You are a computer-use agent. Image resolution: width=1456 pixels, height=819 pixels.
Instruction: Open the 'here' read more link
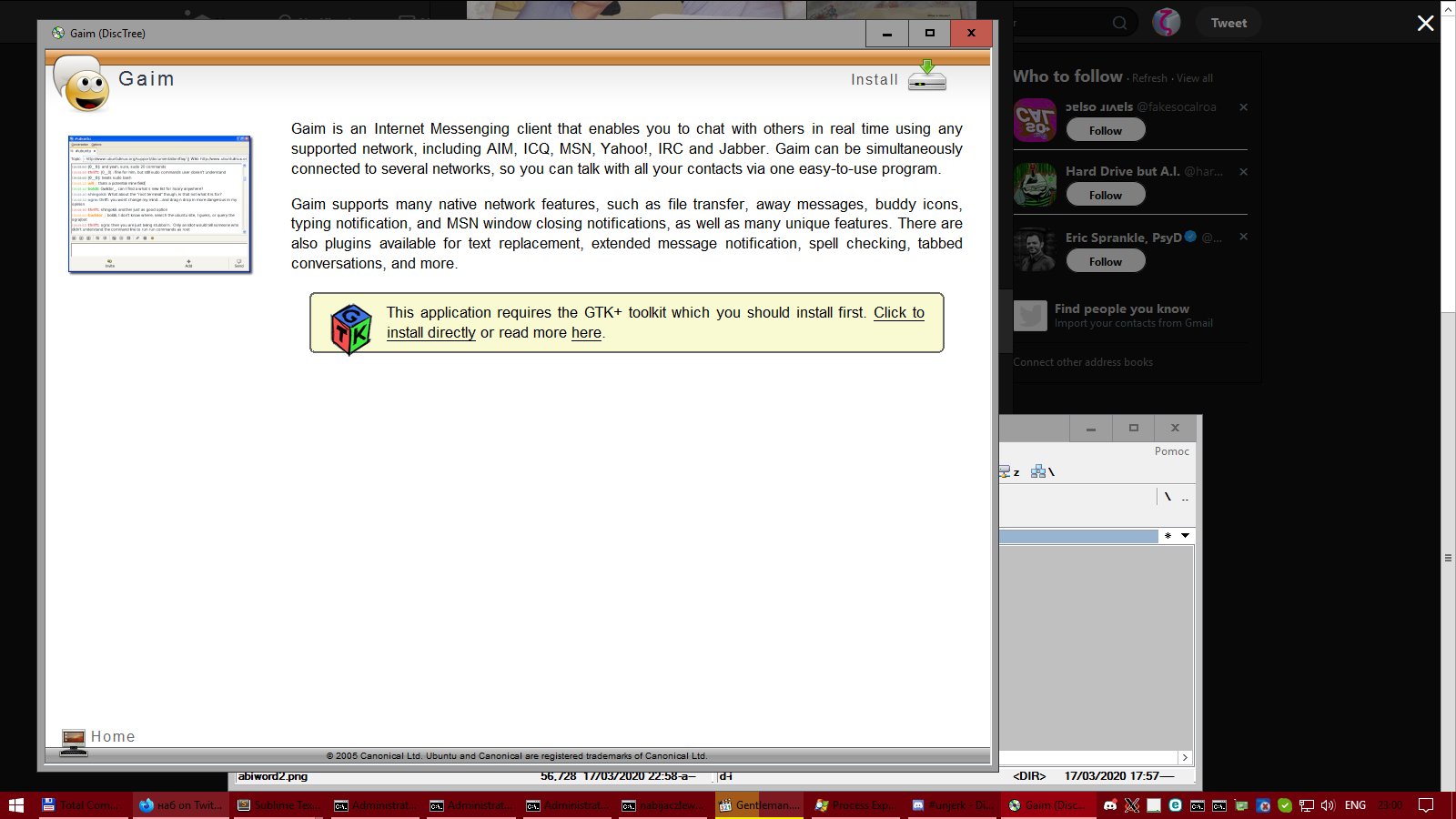click(586, 333)
